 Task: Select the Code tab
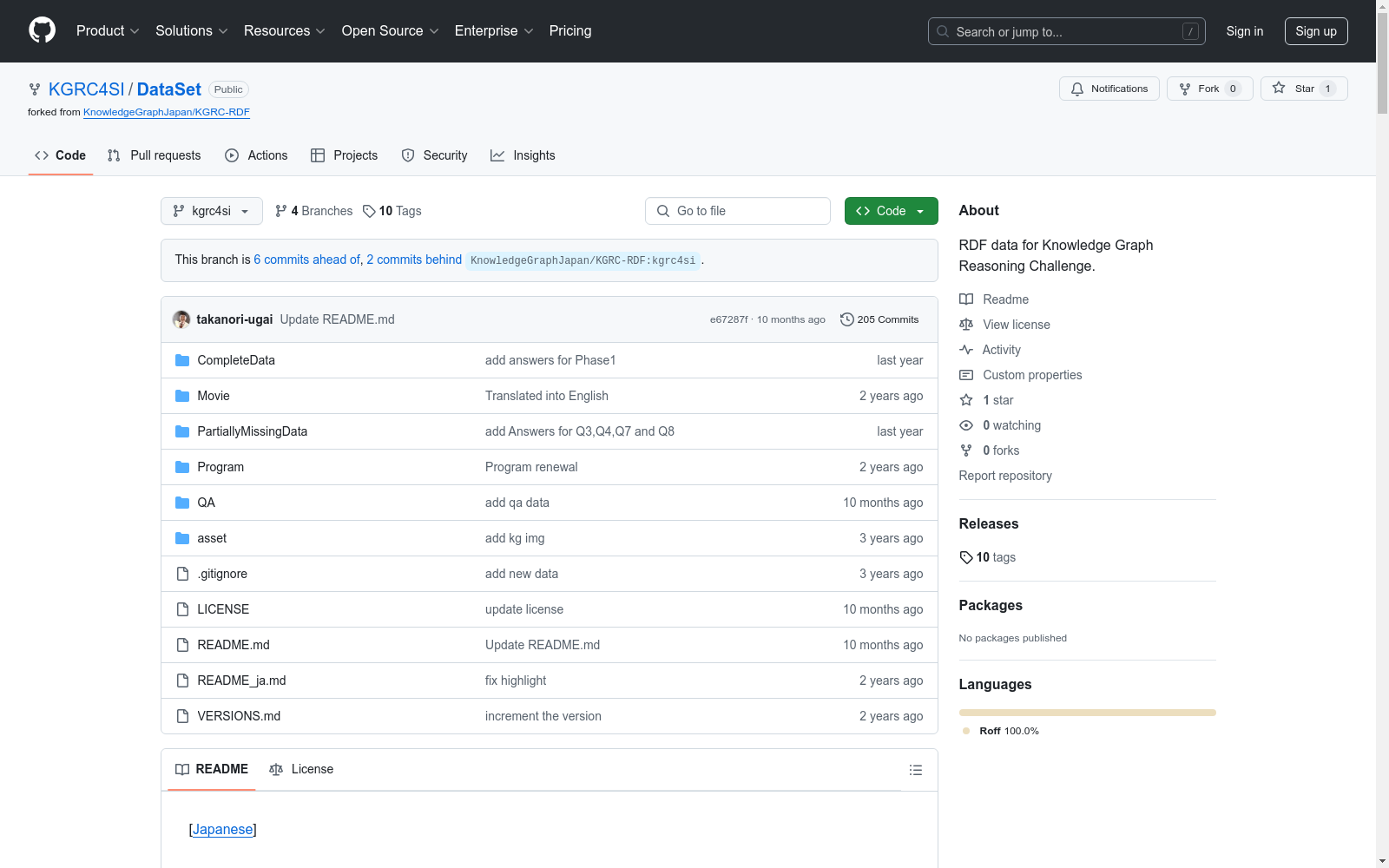61,155
